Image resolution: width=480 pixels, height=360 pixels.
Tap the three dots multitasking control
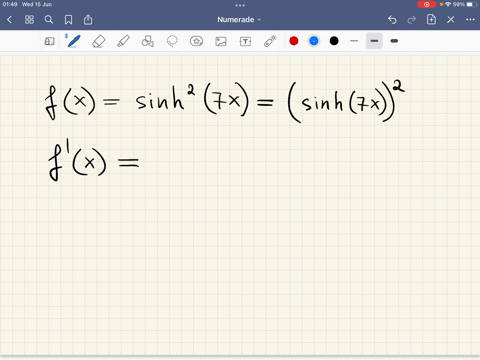[240, 5]
